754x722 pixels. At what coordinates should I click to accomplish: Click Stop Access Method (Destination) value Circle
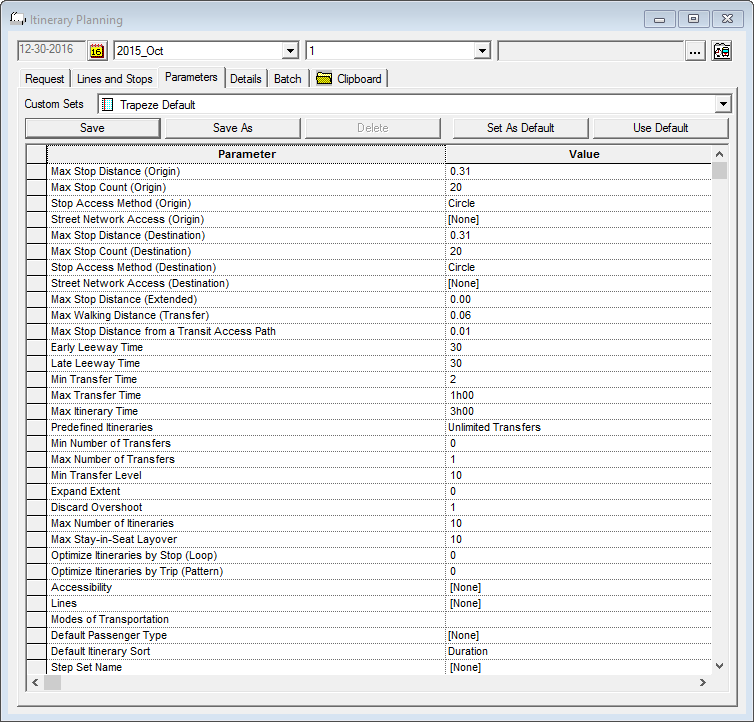[578, 267]
